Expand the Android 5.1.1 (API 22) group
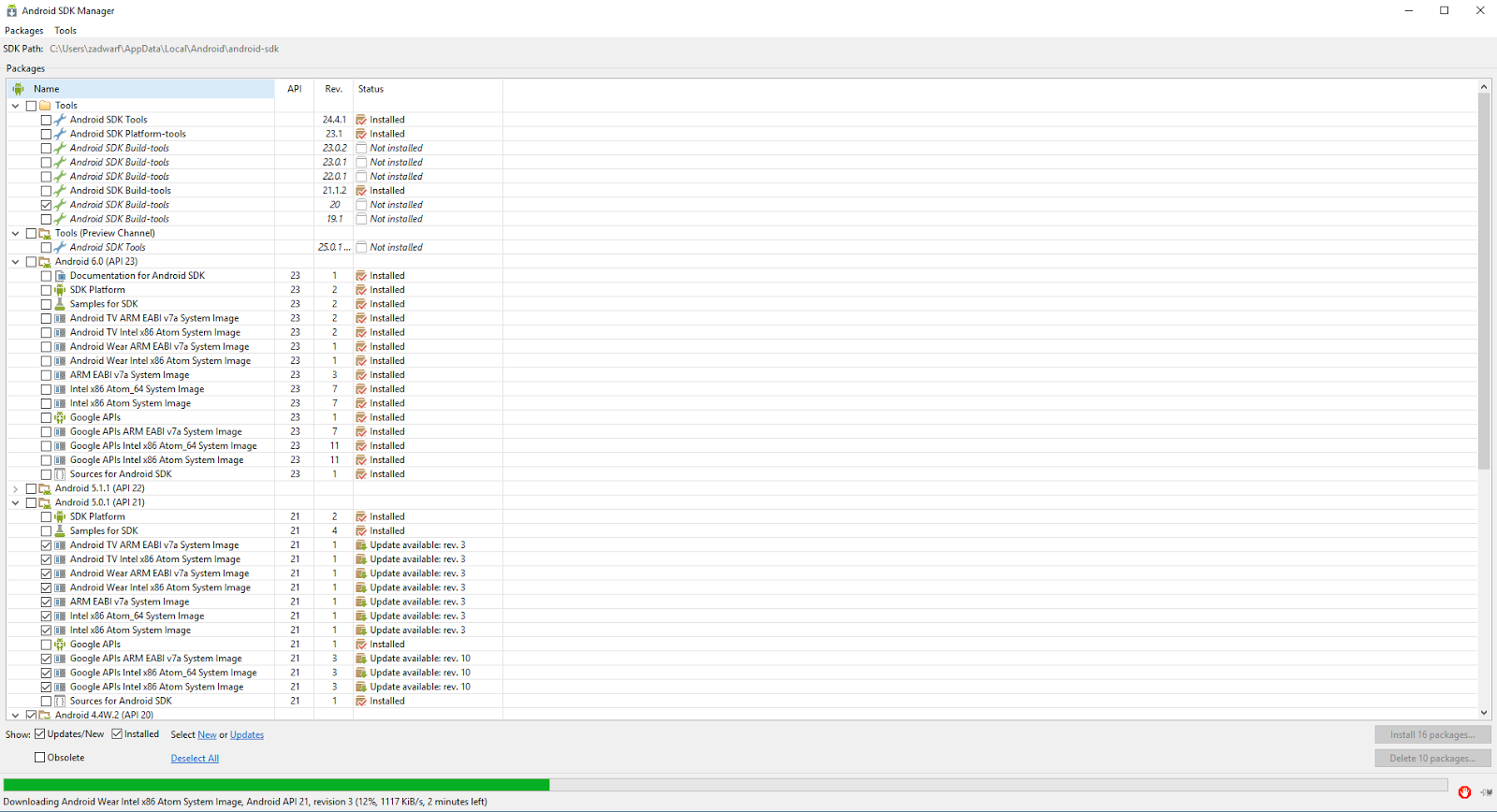The height and width of the screenshot is (812, 1497). pos(15,488)
